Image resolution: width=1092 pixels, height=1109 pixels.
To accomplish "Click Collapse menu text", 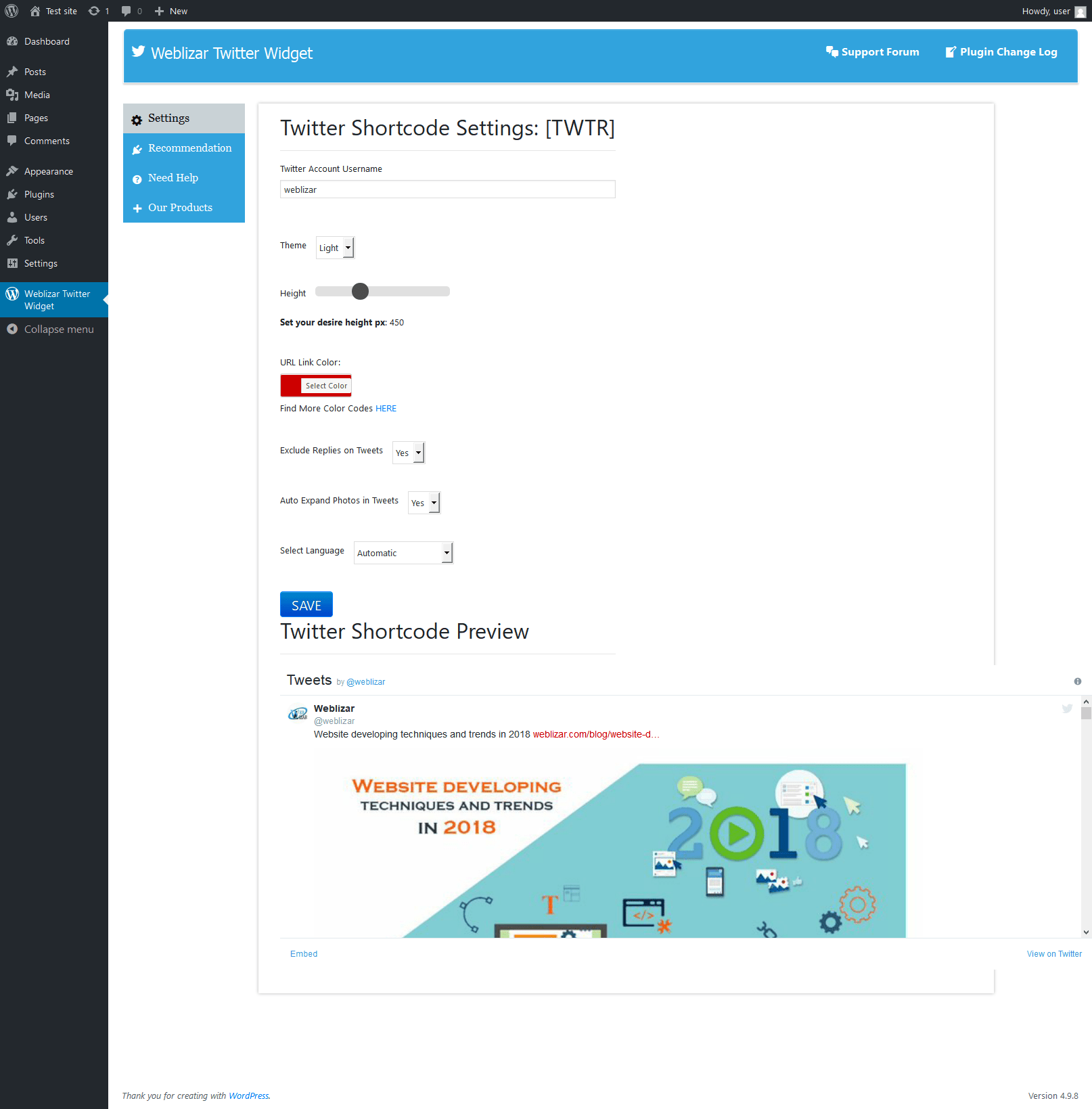I will click(x=59, y=329).
